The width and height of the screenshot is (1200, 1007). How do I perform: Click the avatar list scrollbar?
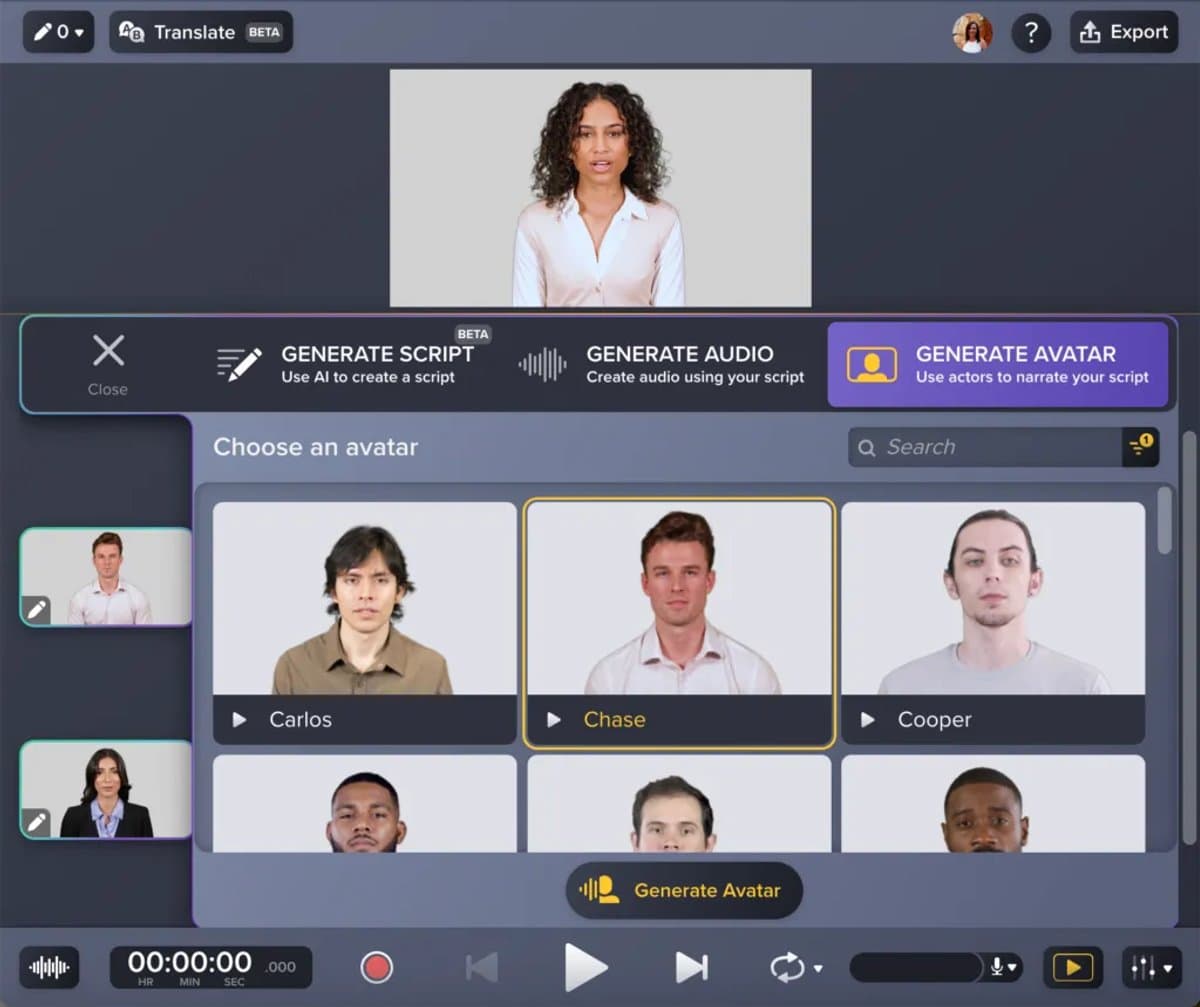(x=1164, y=520)
